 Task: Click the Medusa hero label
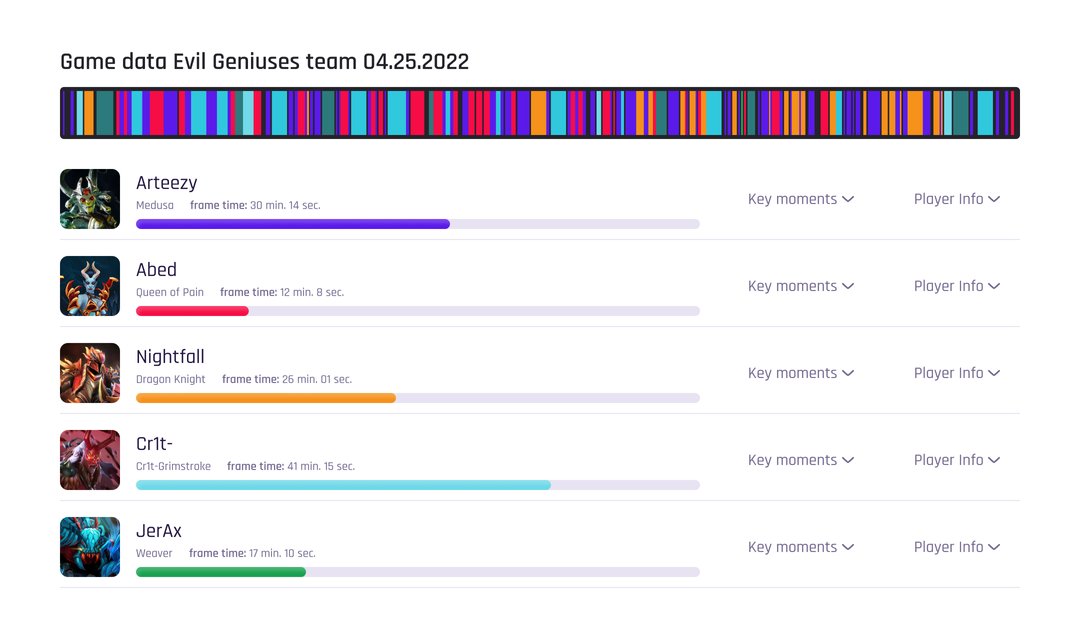click(x=155, y=205)
